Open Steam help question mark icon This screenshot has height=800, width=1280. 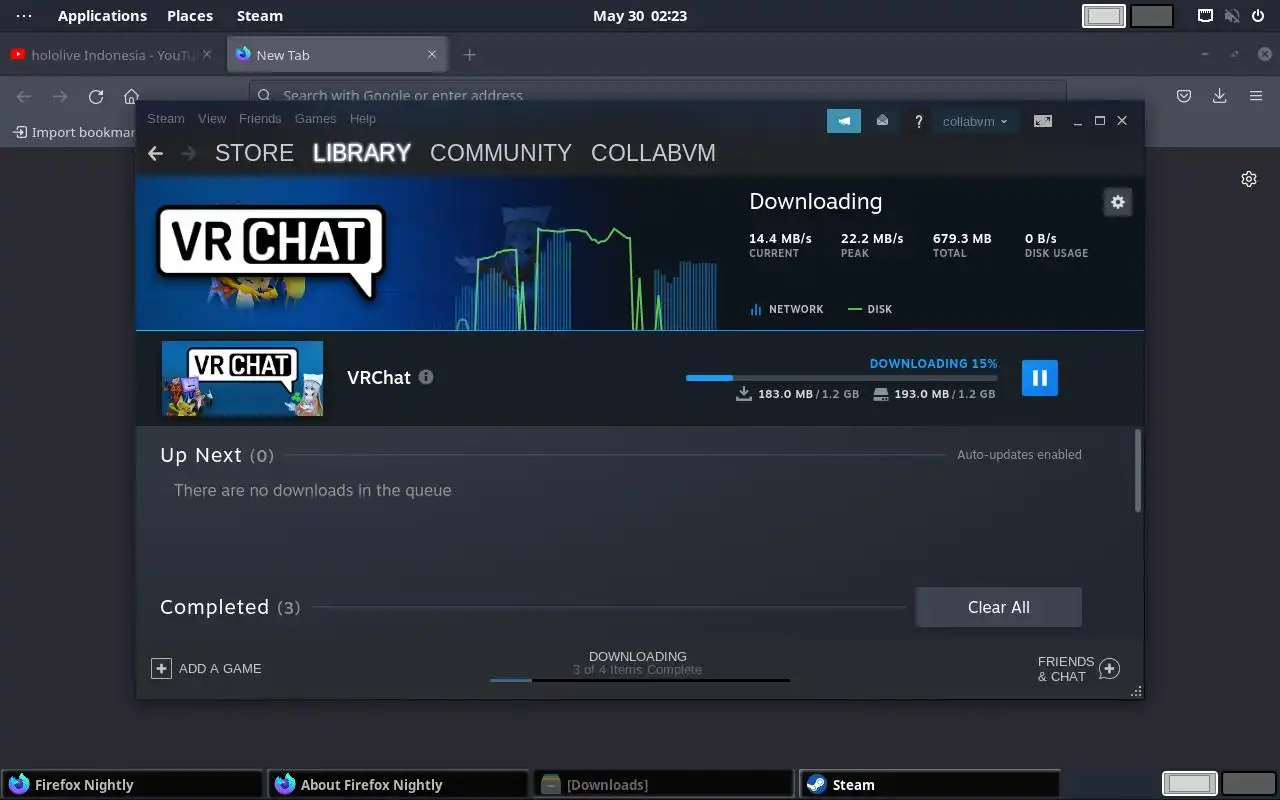918,121
